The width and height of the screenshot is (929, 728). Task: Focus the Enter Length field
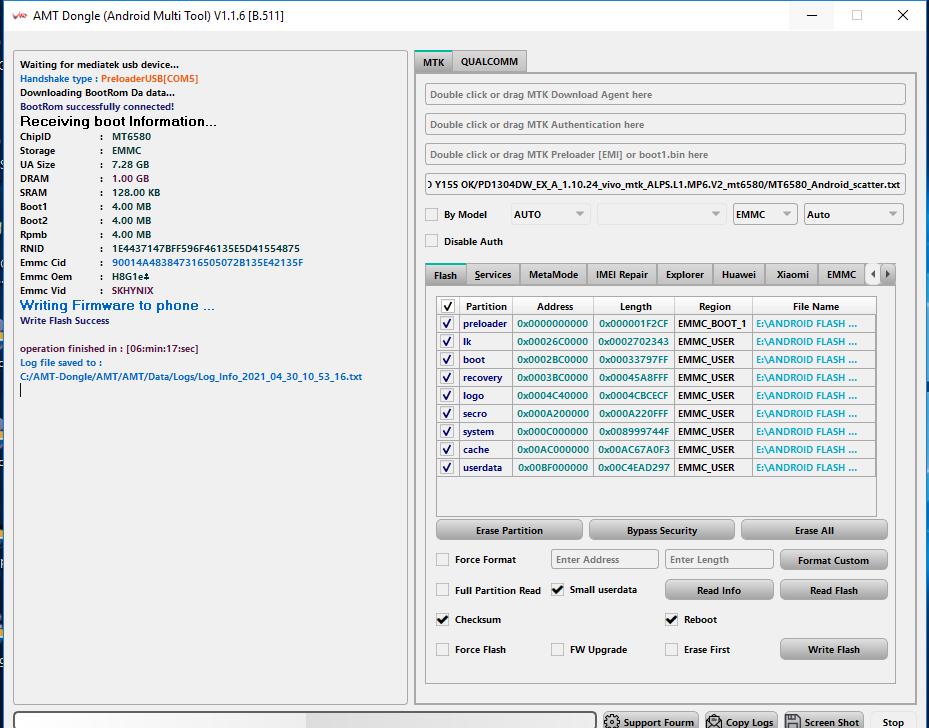click(719, 560)
